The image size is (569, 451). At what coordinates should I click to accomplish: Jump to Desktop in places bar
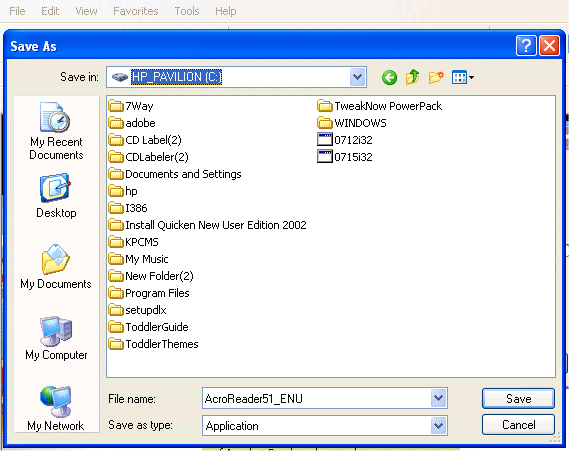[56, 196]
